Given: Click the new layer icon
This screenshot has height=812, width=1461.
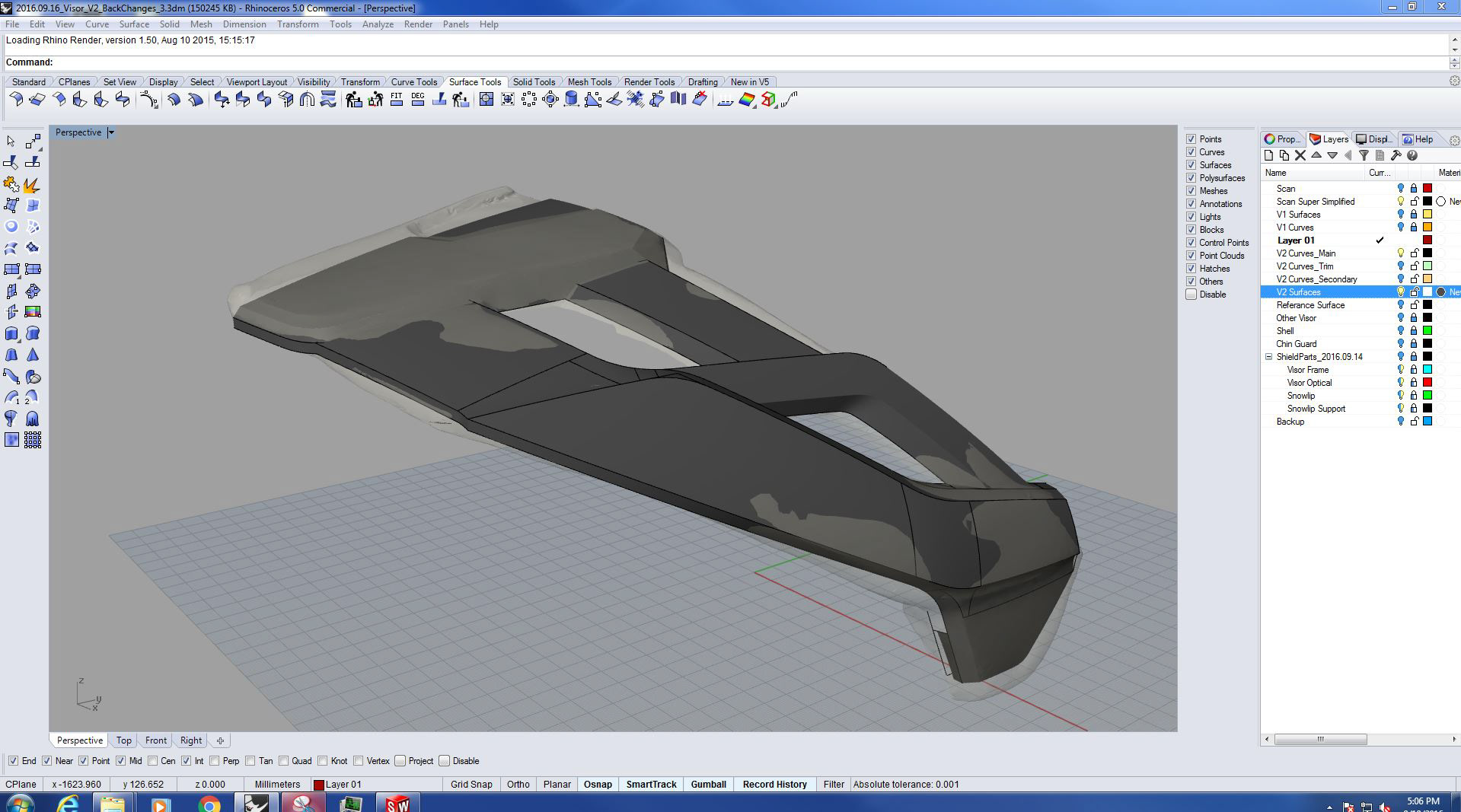Looking at the screenshot, I should coord(1269,155).
